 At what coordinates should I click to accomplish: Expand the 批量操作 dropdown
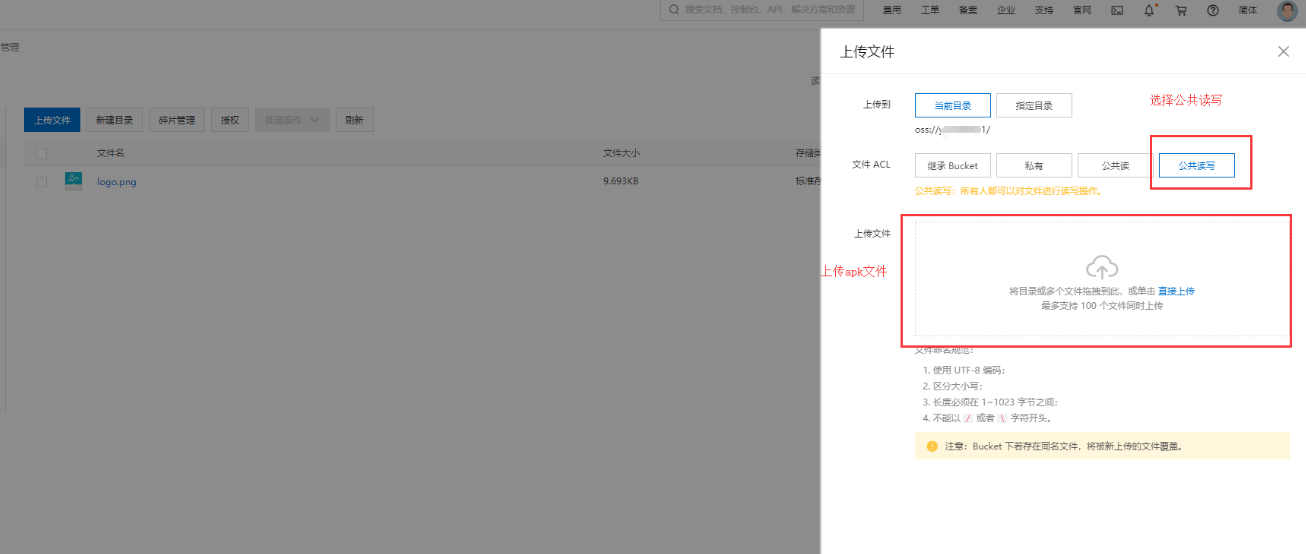tap(292, 120)
